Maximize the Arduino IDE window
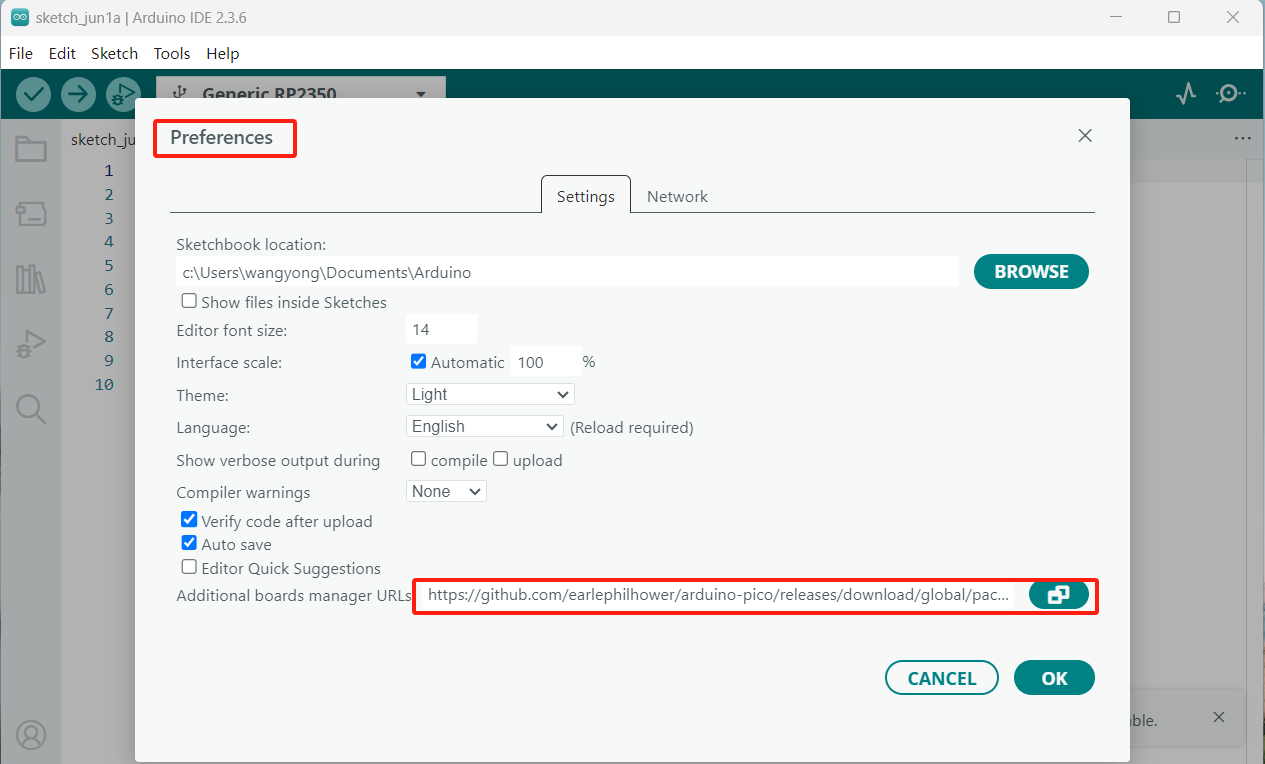Viewport: 1265px width, 764px height. [1174, 17]
